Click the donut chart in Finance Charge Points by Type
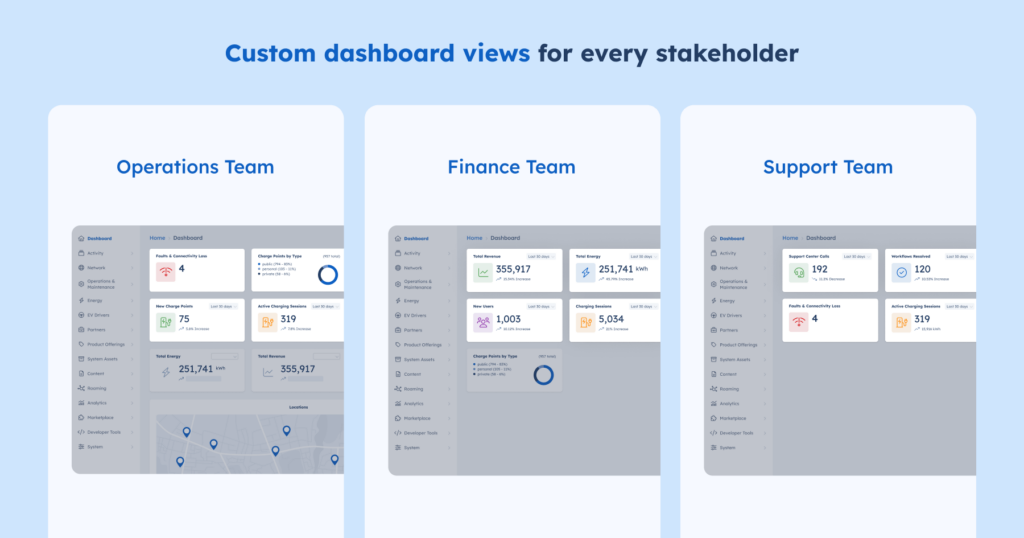This screenshot has width=1024, height=538. pos(543,375)
